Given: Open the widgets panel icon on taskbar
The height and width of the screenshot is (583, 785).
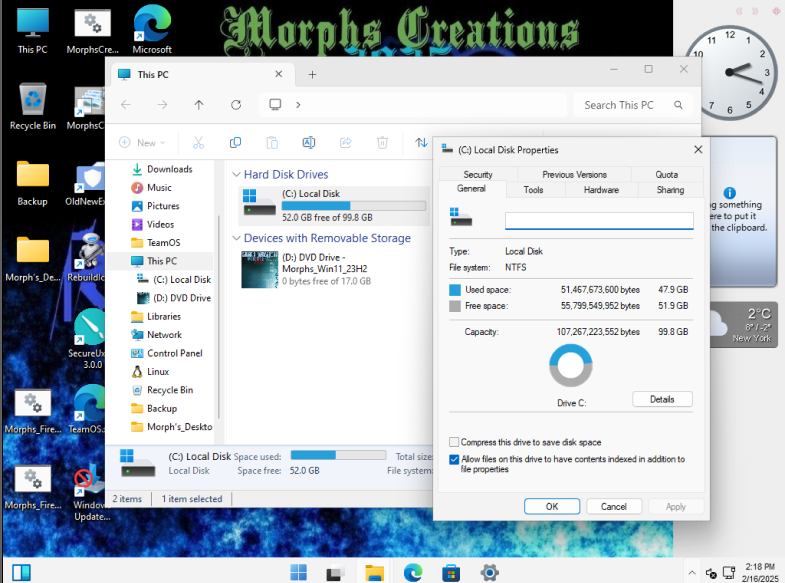Looking at the screenshot, I should [22, 572].
